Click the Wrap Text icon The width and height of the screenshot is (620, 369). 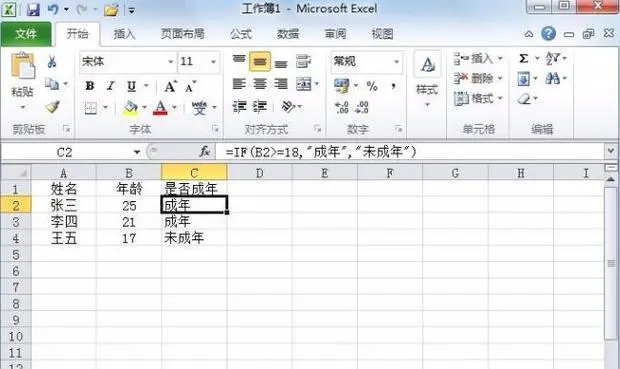pyautogui.click(x=303, y=61)
